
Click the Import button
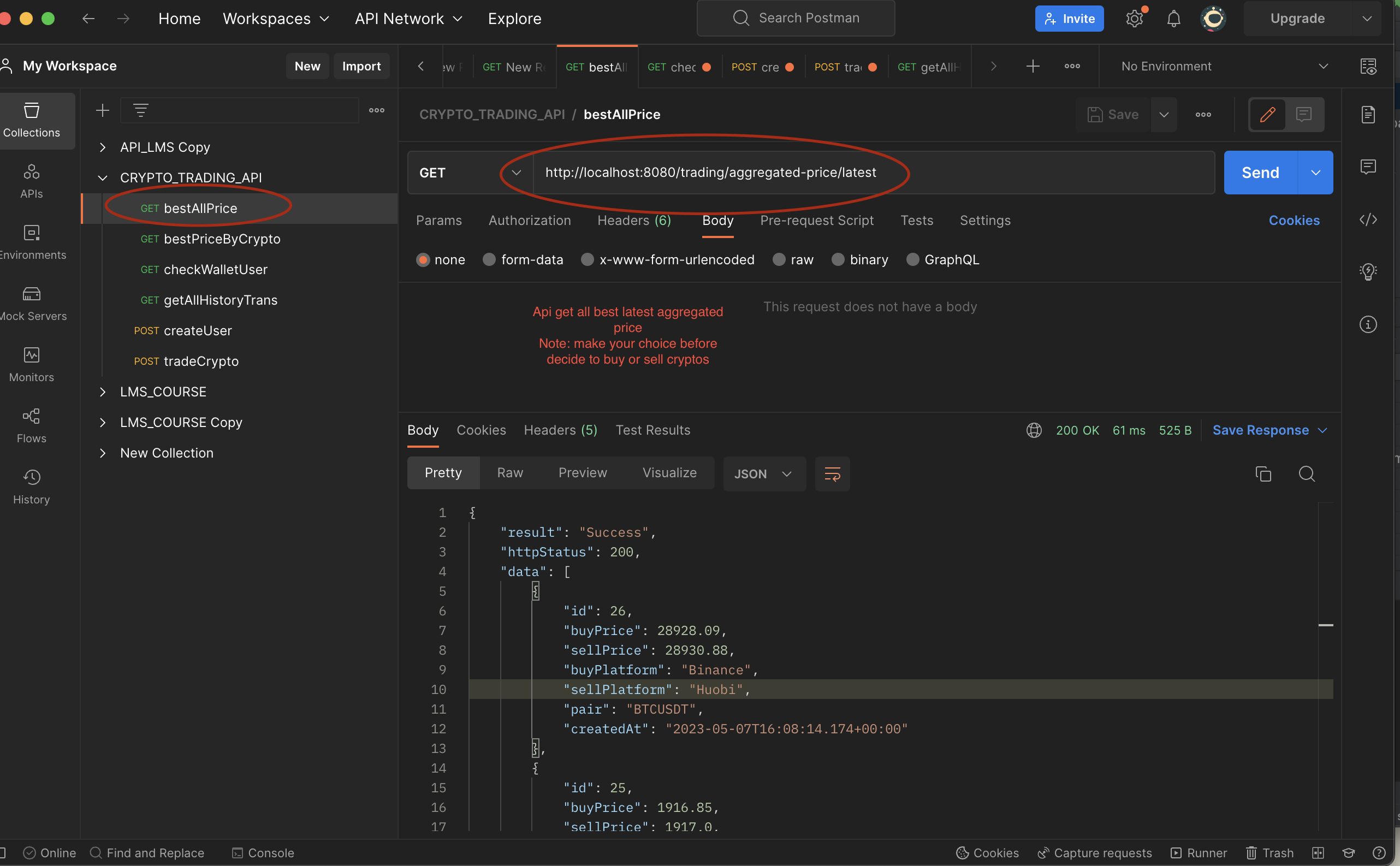click(x=361, y=67)
